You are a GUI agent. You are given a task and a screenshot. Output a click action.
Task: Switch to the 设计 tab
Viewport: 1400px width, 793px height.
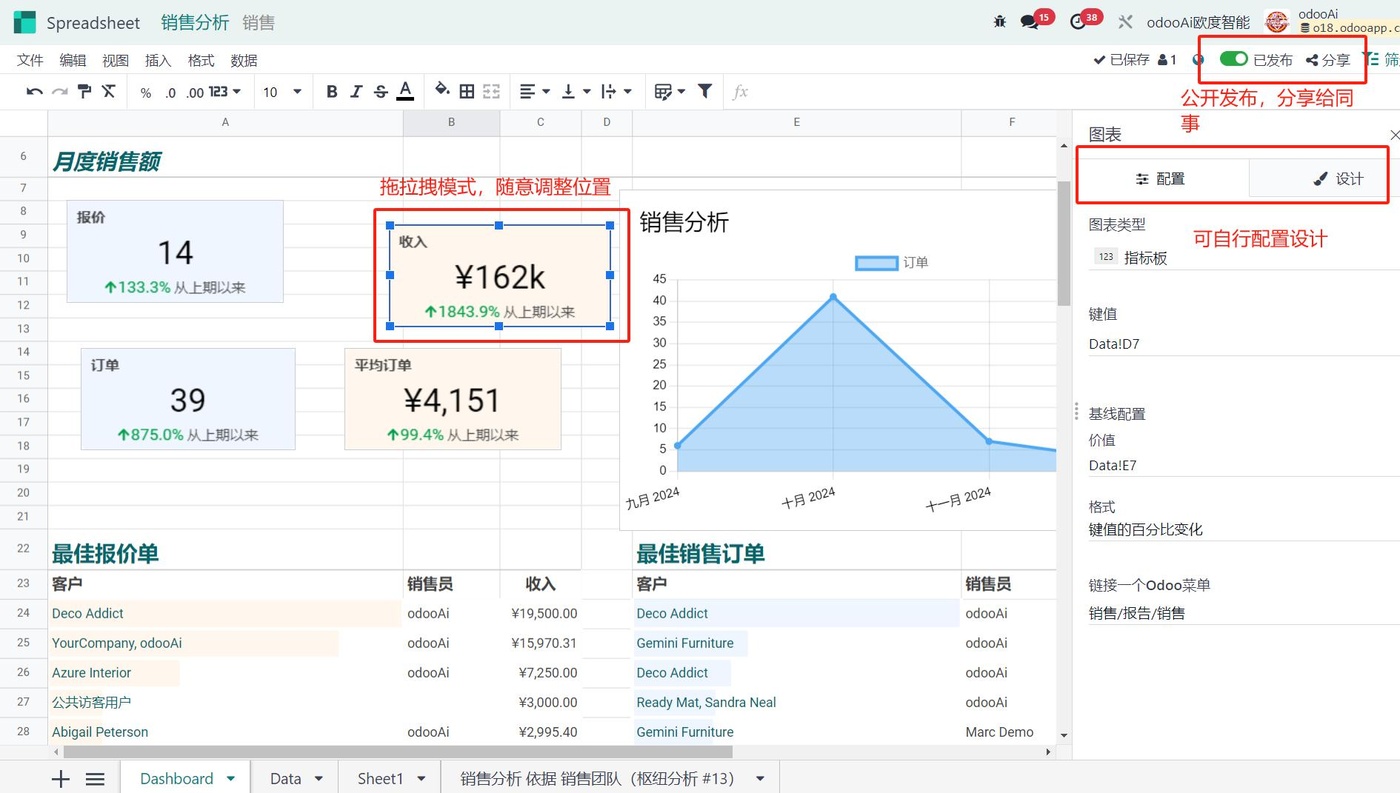click(x=1338, y=179)
